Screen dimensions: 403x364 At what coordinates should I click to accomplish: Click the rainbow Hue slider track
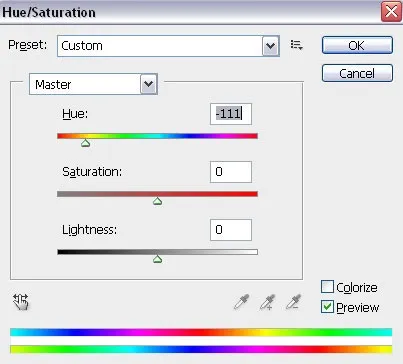pos(157,136)
